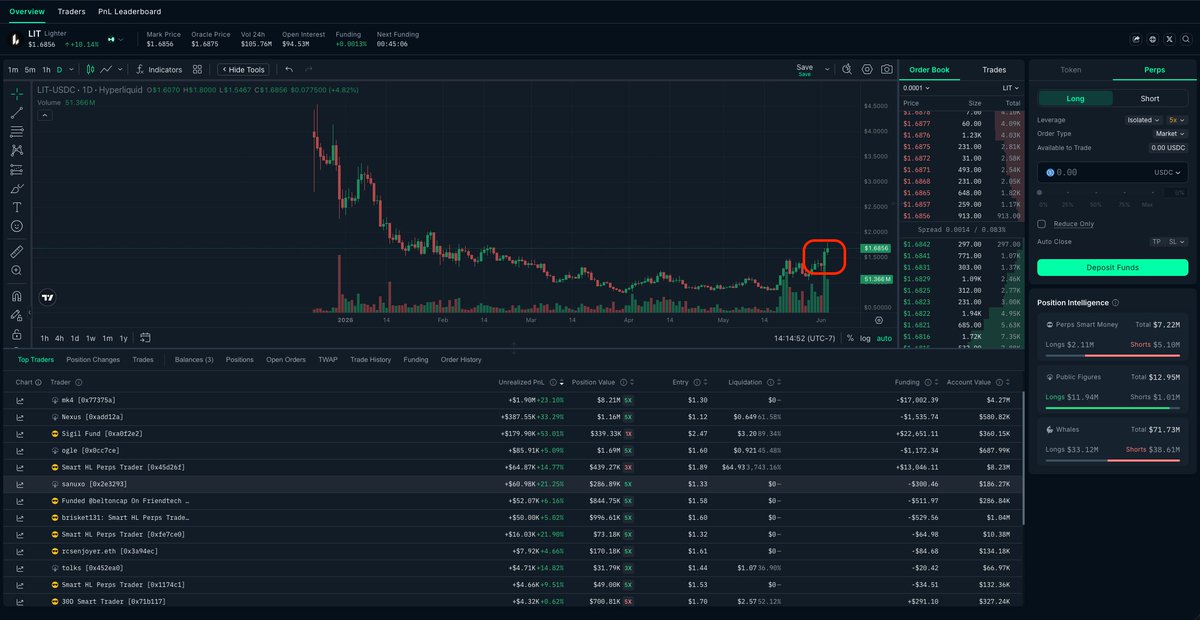Open the Trade History tab
Screen dimensions: 1200x620
tap(371, 359)
